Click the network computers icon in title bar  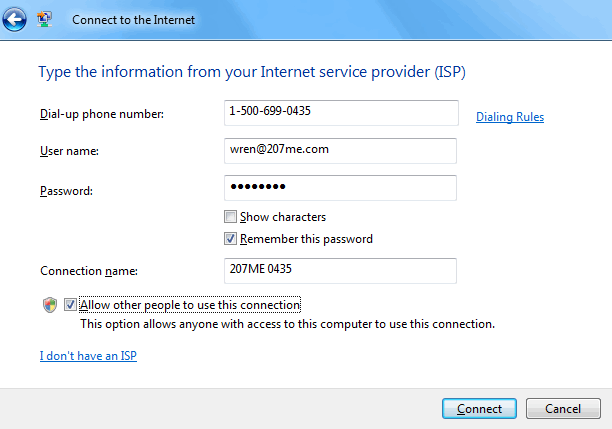[44, 19]
